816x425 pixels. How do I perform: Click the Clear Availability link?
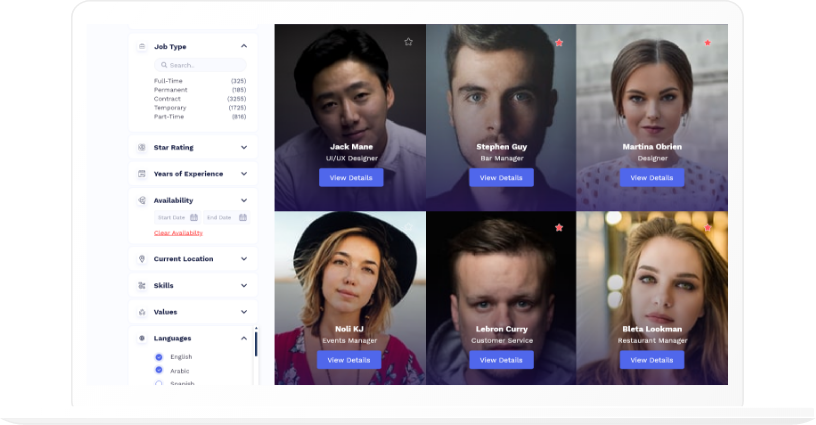[x=178, y=233]
